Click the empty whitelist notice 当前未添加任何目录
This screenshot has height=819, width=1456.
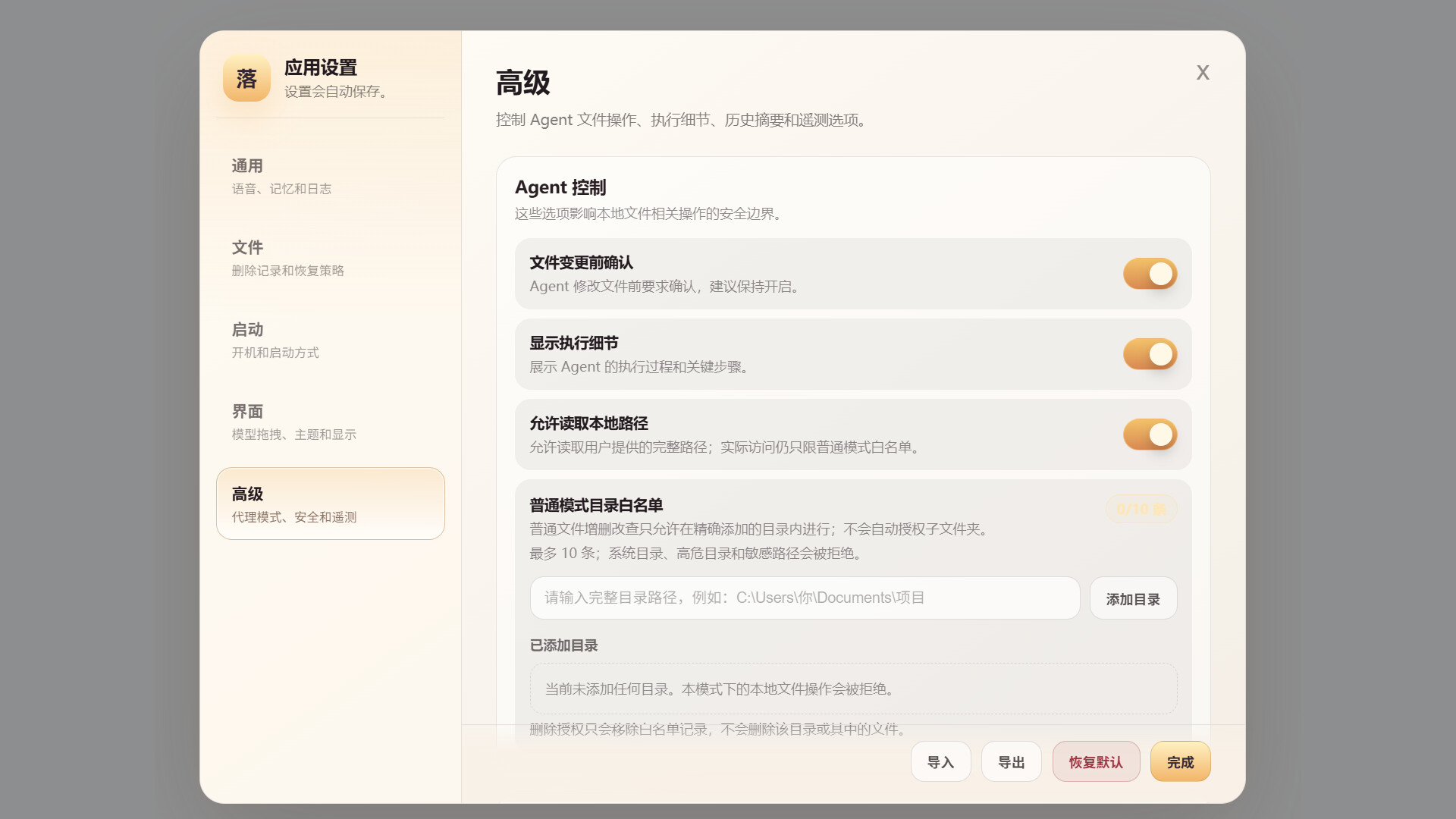click(x=853, y=689)
